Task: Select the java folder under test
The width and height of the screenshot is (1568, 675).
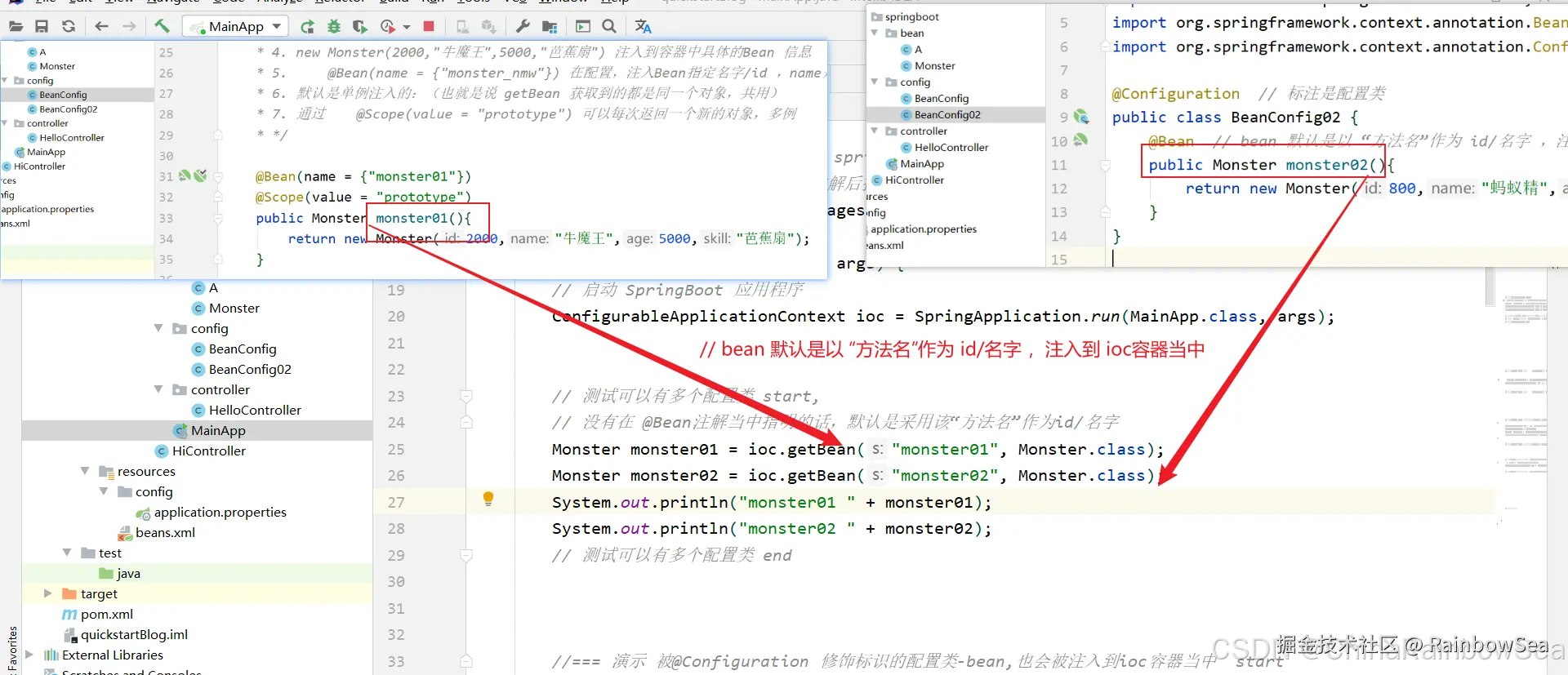Action: (x=128, y=573)
